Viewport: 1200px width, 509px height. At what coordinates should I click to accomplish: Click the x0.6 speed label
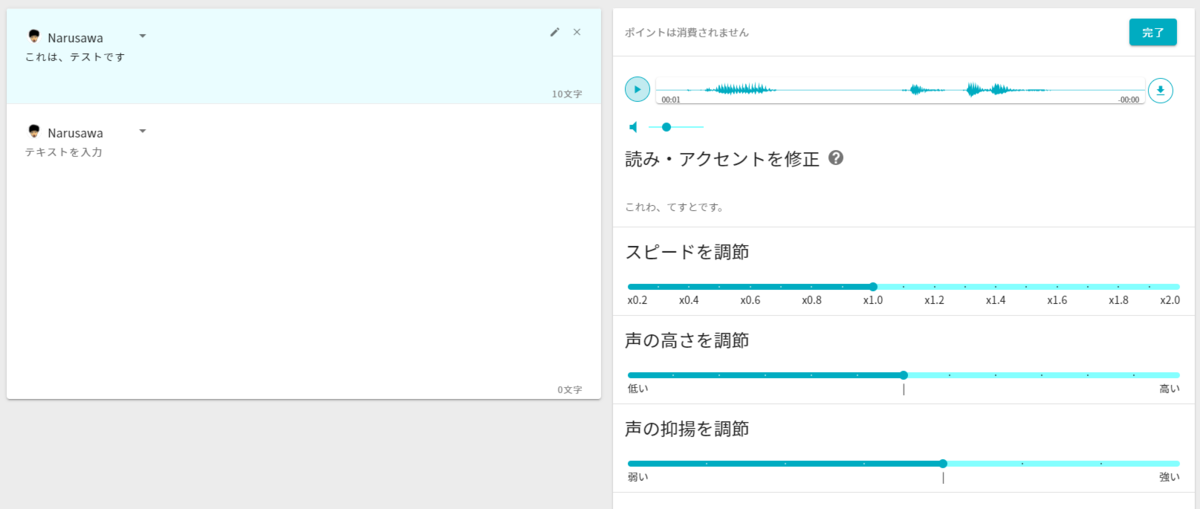[x=751, y=300]
